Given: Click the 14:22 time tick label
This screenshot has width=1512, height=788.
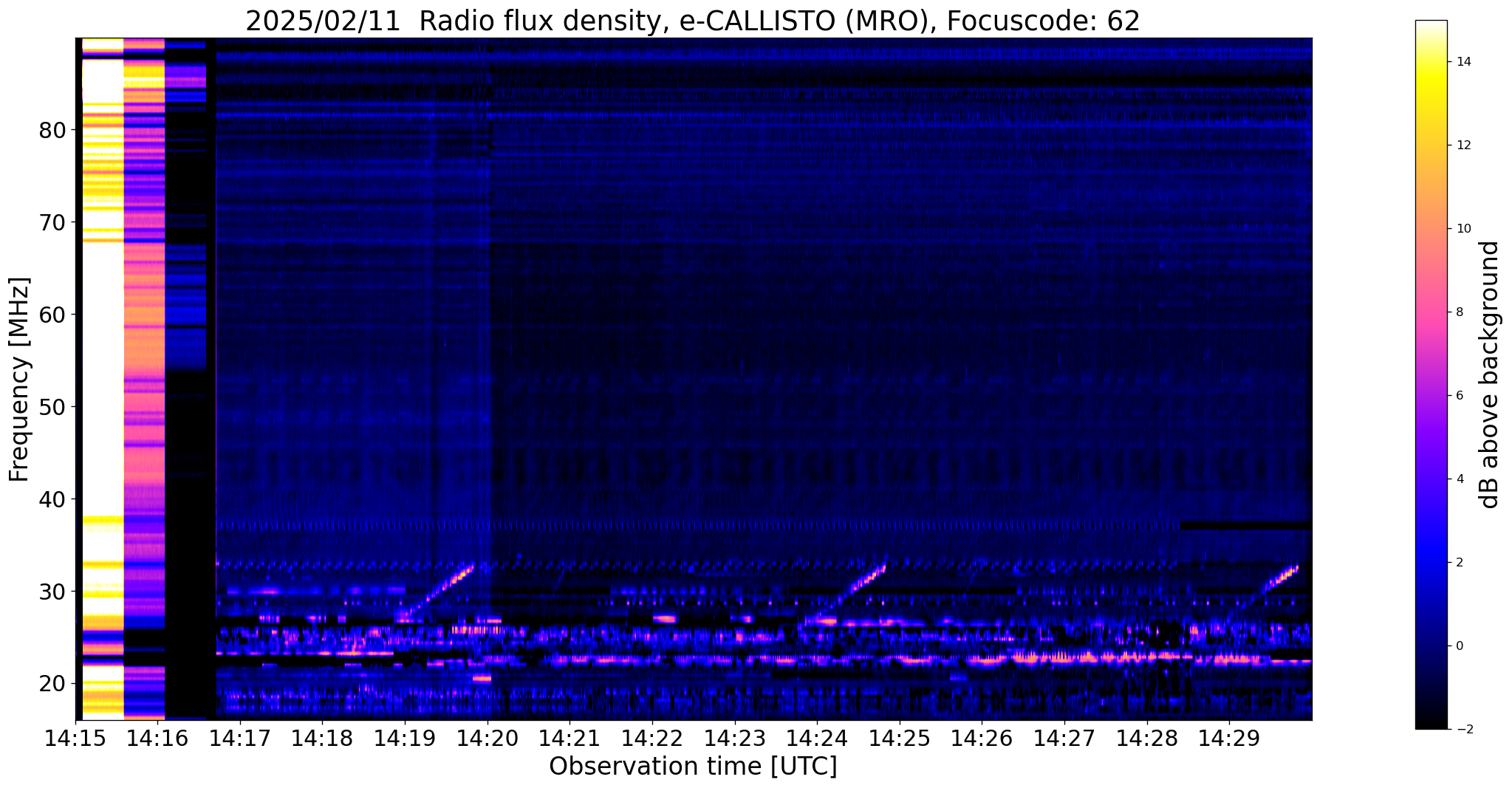Looking at the screenshot, I should pos(652,739).
